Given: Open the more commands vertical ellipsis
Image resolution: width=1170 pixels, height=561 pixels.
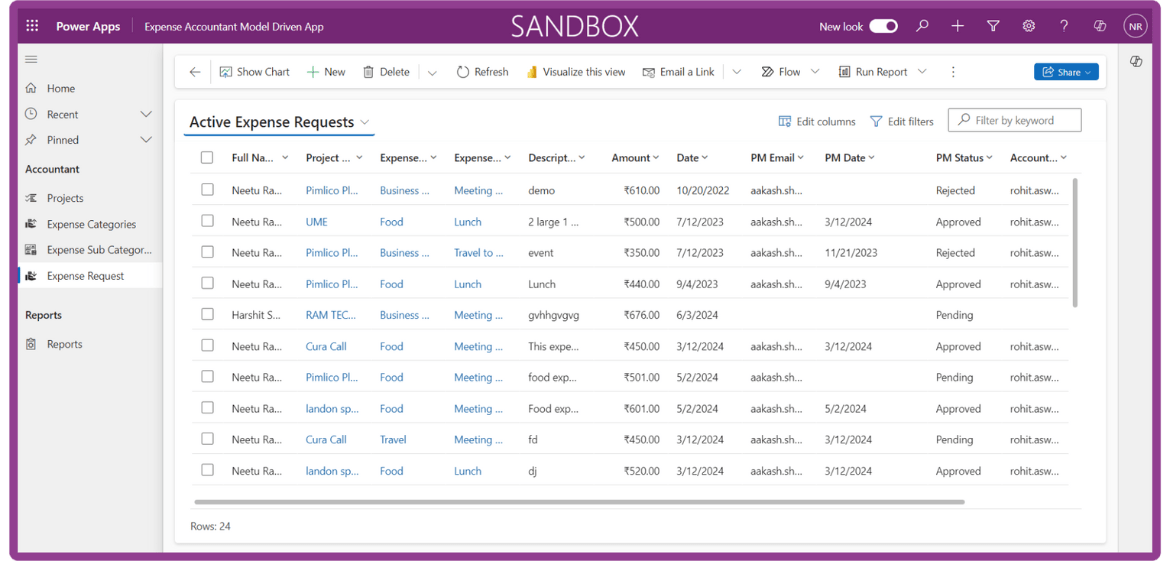Looking at the screenshot, I should [952, 72].
